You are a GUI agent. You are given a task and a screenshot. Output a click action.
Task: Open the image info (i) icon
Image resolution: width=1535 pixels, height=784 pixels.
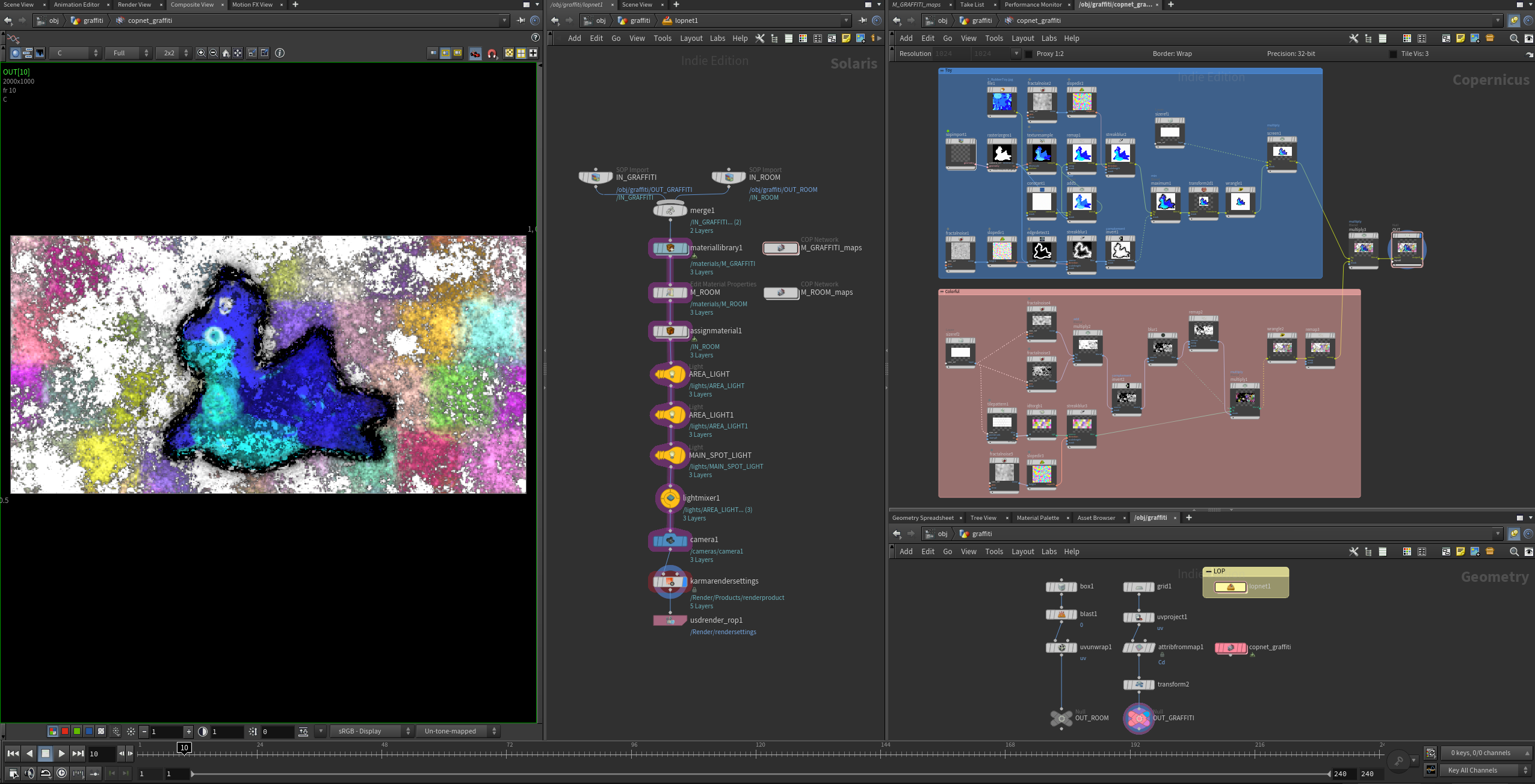(280, 53)
